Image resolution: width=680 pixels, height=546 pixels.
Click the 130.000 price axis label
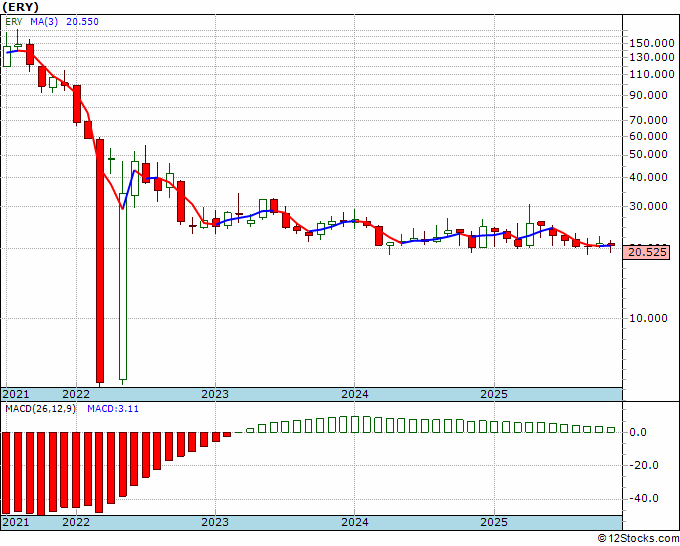click(652, 57)
